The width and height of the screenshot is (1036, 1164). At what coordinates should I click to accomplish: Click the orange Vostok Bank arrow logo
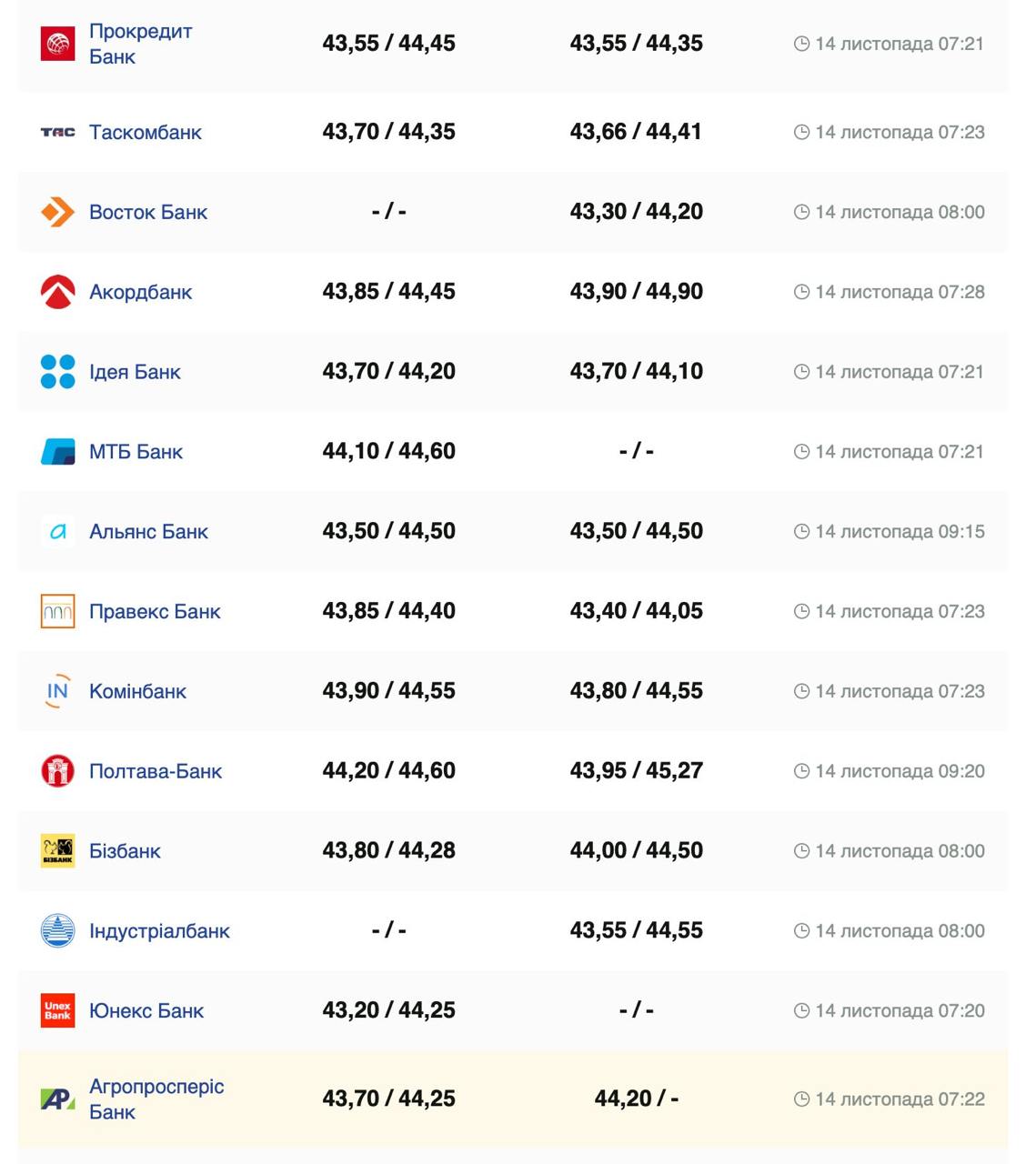[57, 212]
